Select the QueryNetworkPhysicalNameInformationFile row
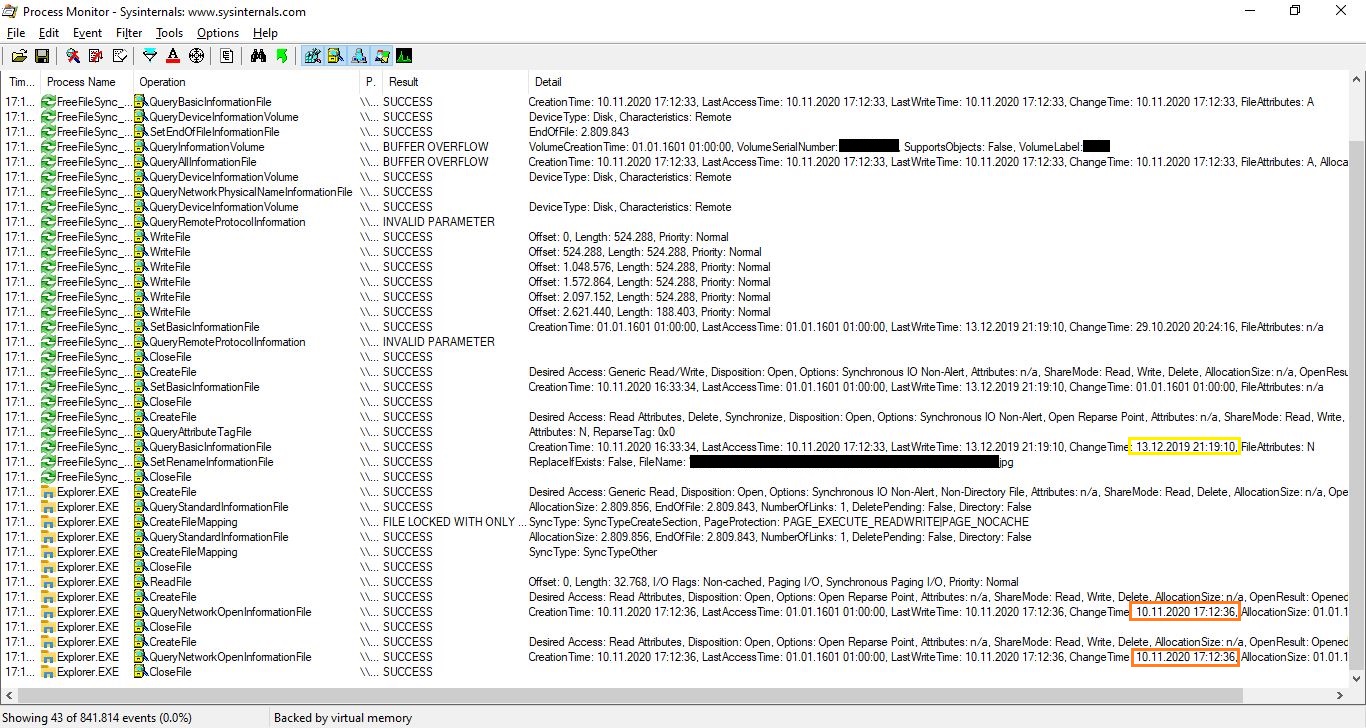1366x728 pixels. 675,192
